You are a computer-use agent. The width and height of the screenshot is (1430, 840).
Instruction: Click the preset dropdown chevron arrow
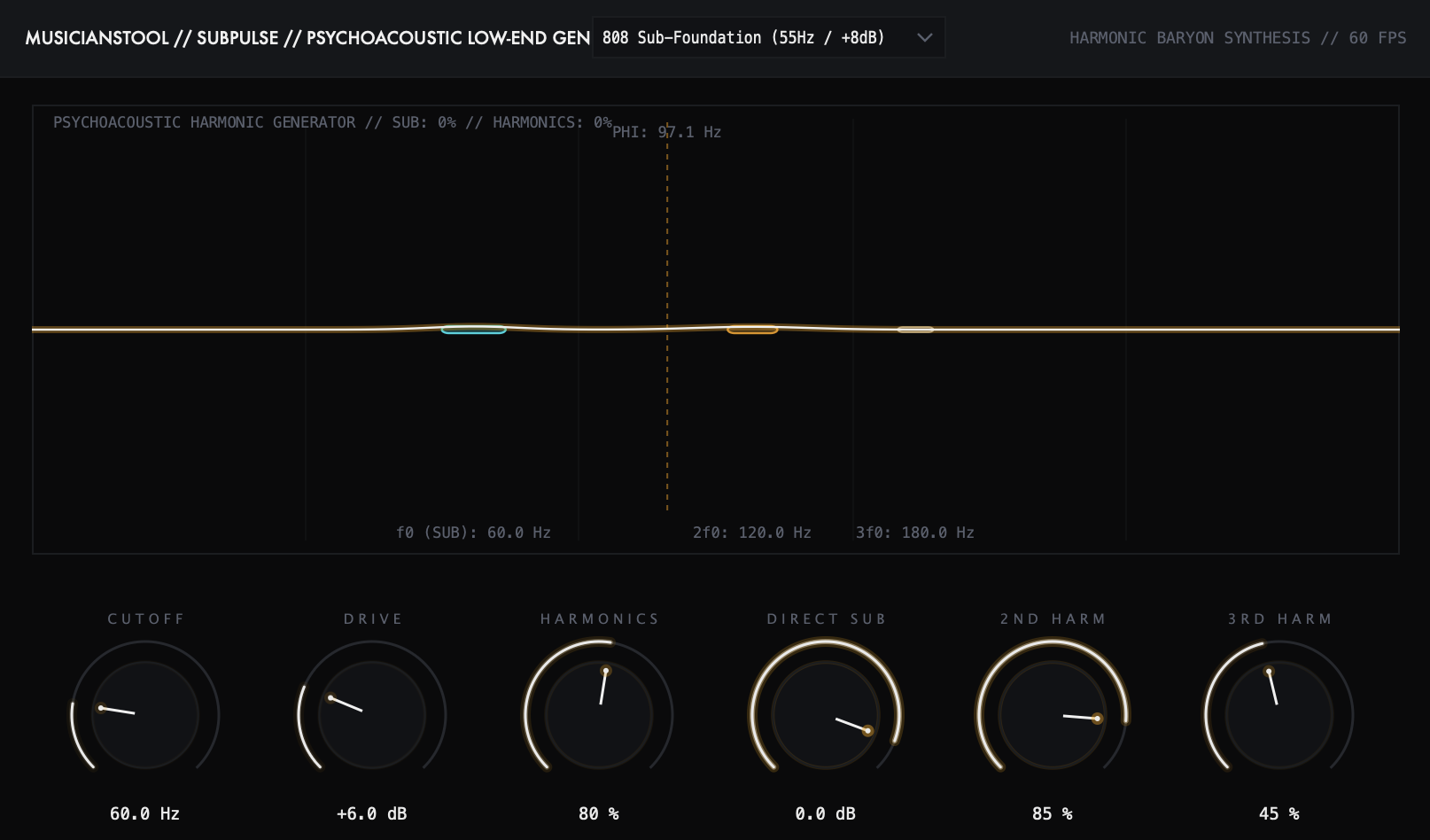pos(924,38)
